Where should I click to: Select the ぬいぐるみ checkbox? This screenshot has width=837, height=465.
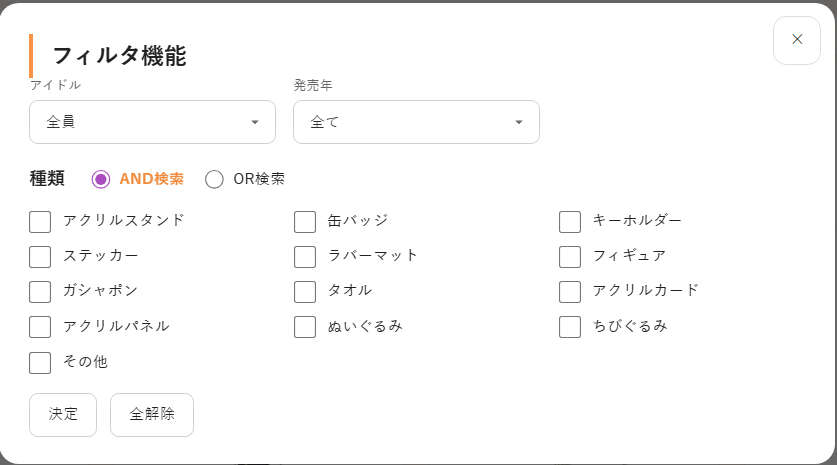[305, 326]
